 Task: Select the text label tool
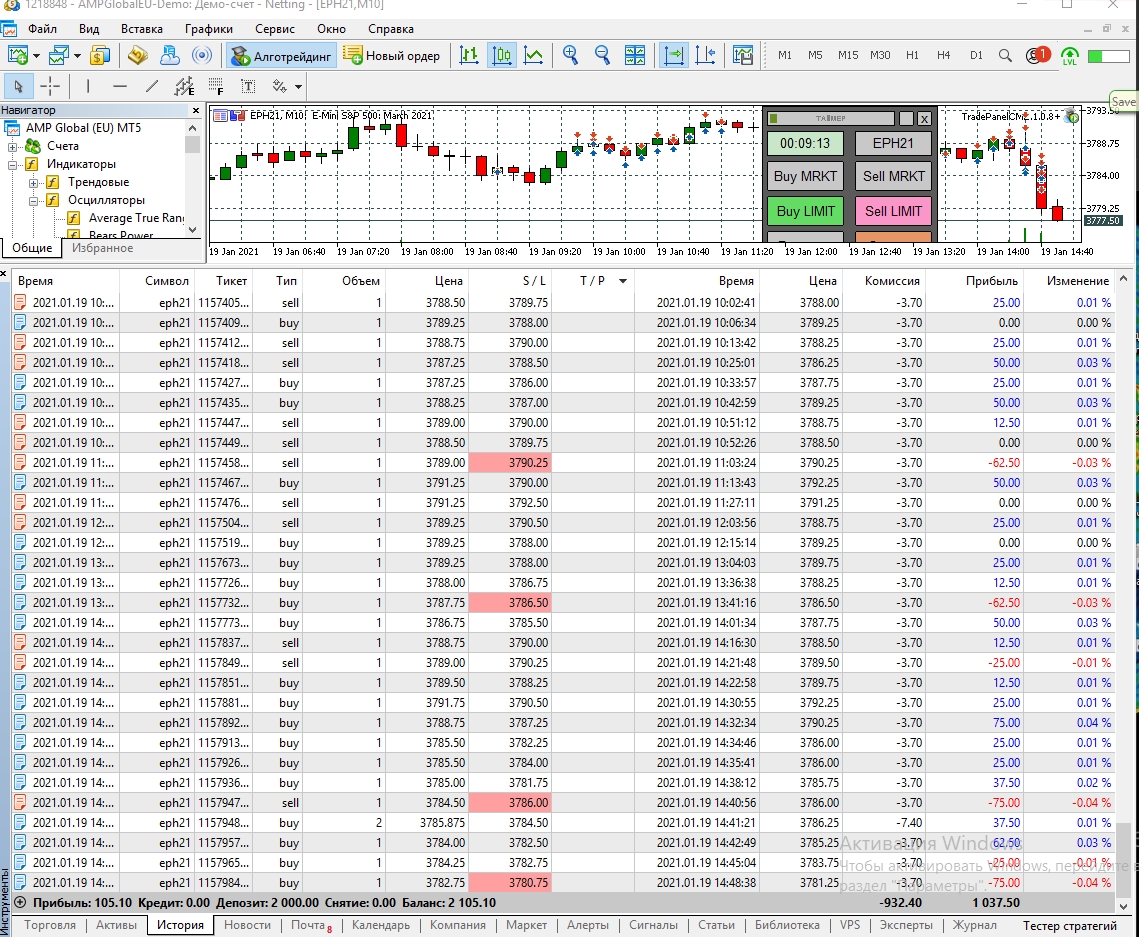pyautogui.click(x=248, y=86)
